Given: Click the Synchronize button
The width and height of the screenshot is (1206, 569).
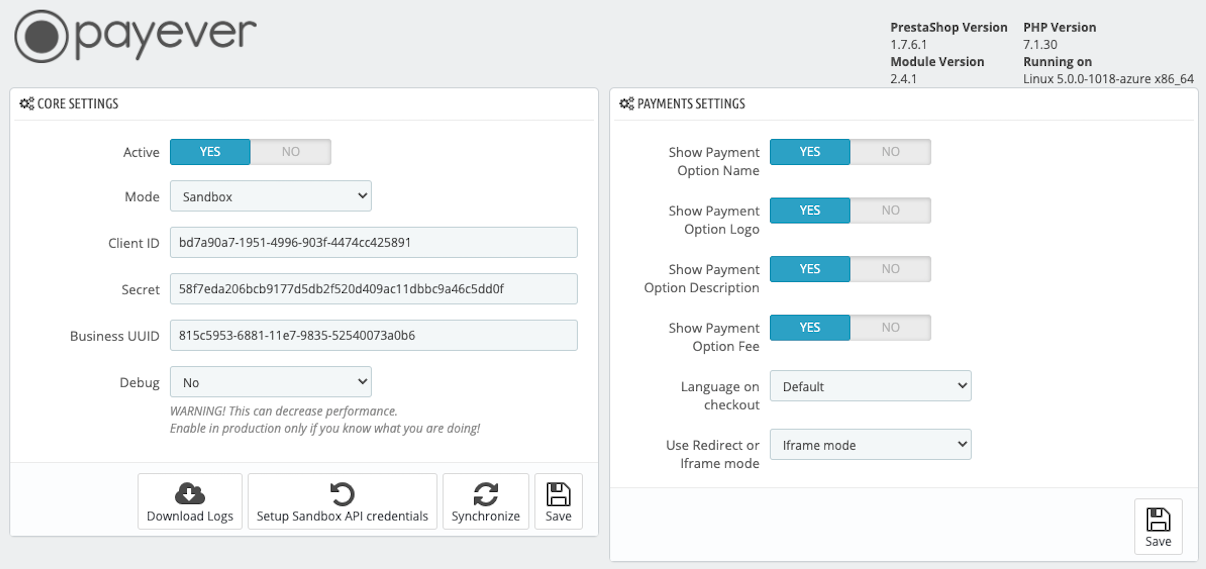Looking at the screenshot, I should 486,501.
